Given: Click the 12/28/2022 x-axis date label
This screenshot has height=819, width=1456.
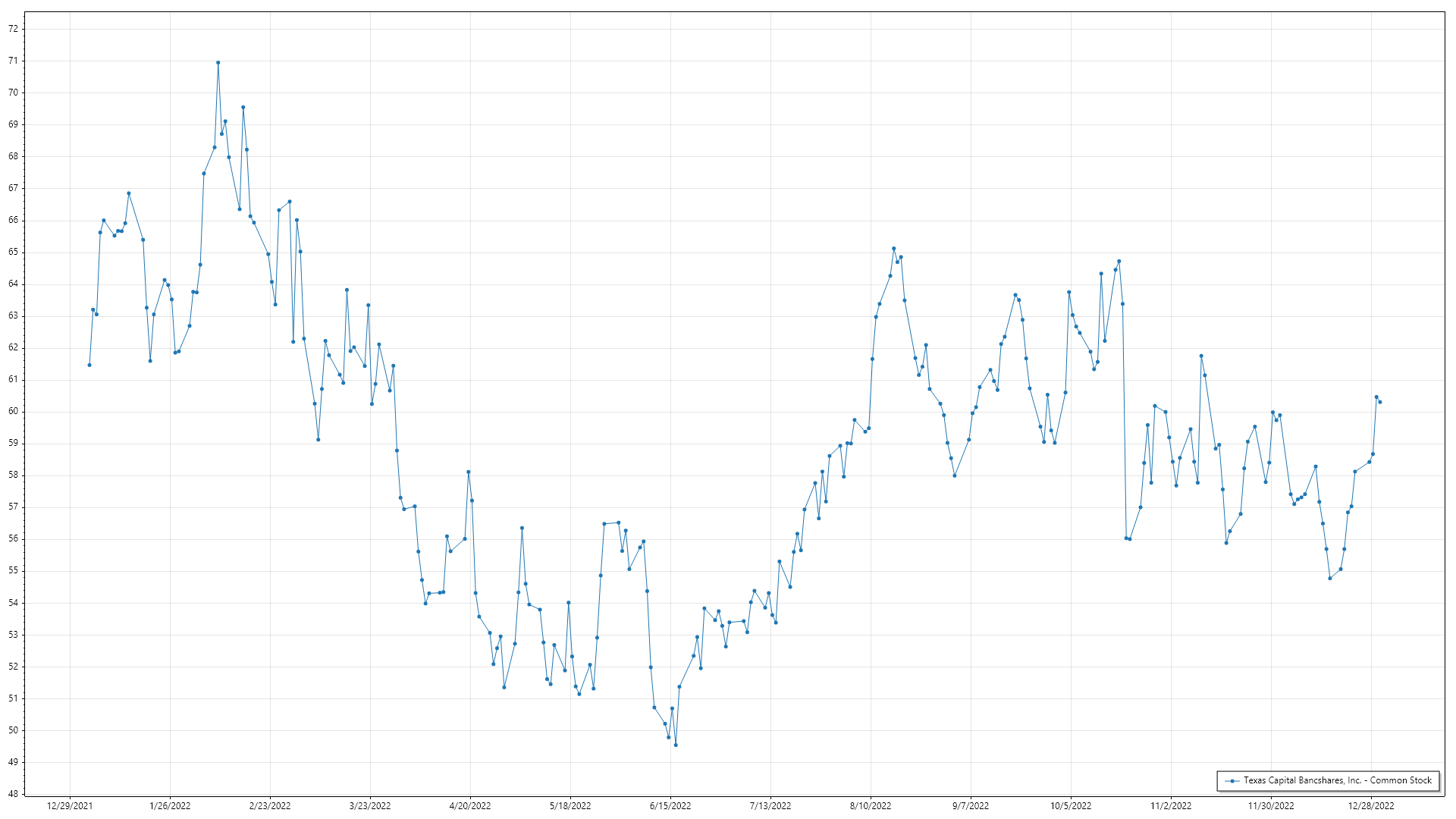Looking at the screenshot, I should (1371, 806).
